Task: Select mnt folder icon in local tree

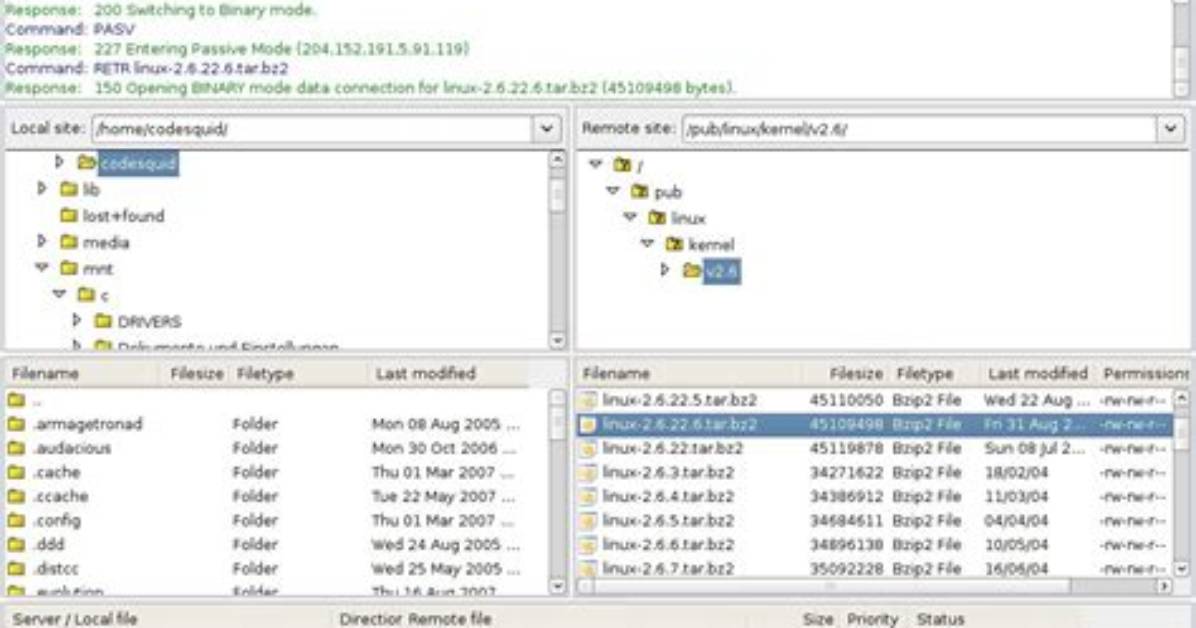Action: point(69,268)
